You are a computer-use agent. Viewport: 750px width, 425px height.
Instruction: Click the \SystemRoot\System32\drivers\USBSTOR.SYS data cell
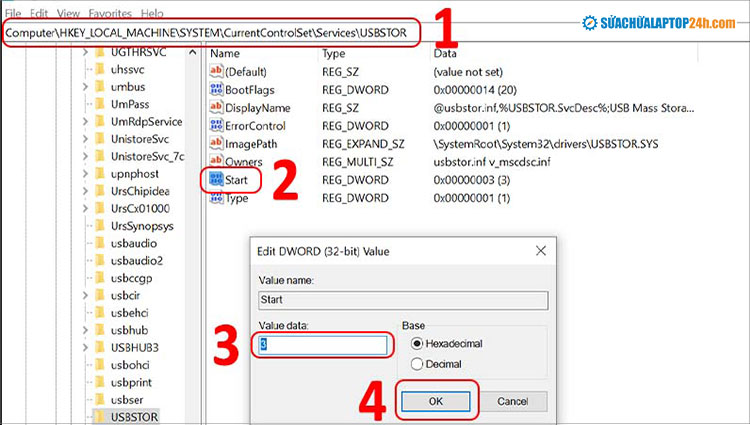pos(546,144)
